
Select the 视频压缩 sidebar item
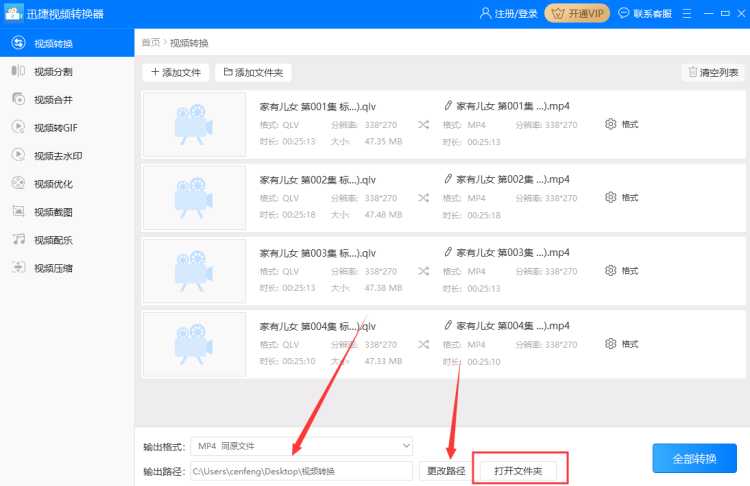67,268
